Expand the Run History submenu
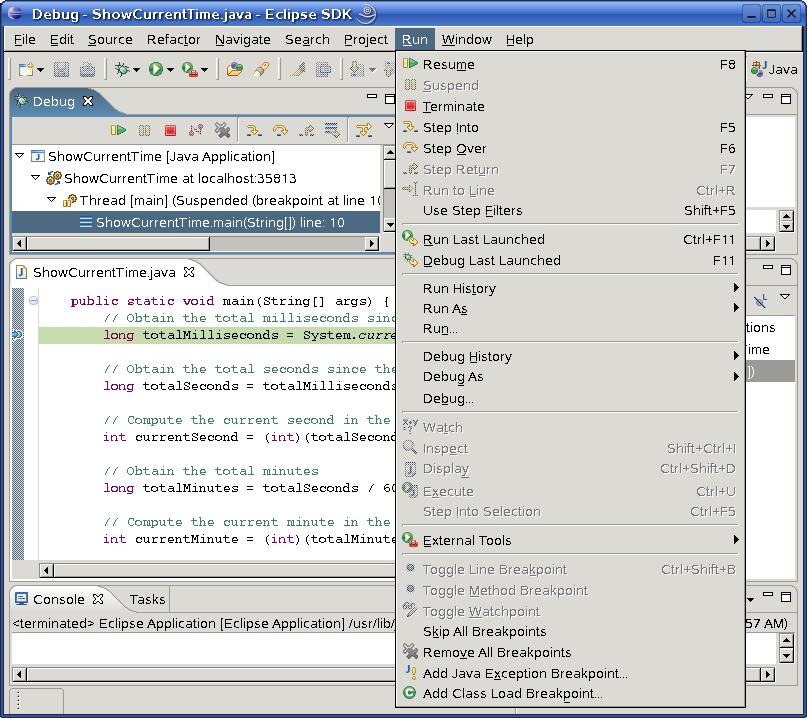 570,288
